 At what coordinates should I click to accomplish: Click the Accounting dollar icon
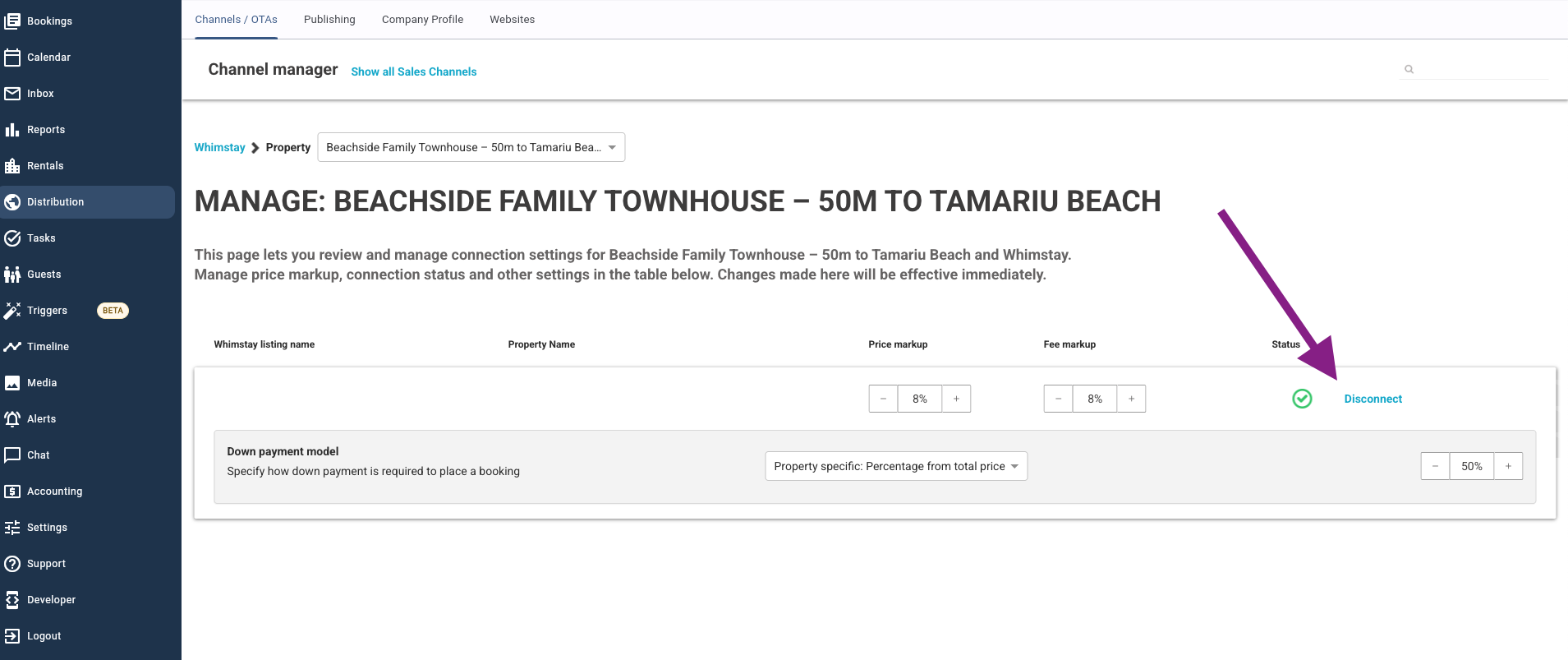click(12, 492)
